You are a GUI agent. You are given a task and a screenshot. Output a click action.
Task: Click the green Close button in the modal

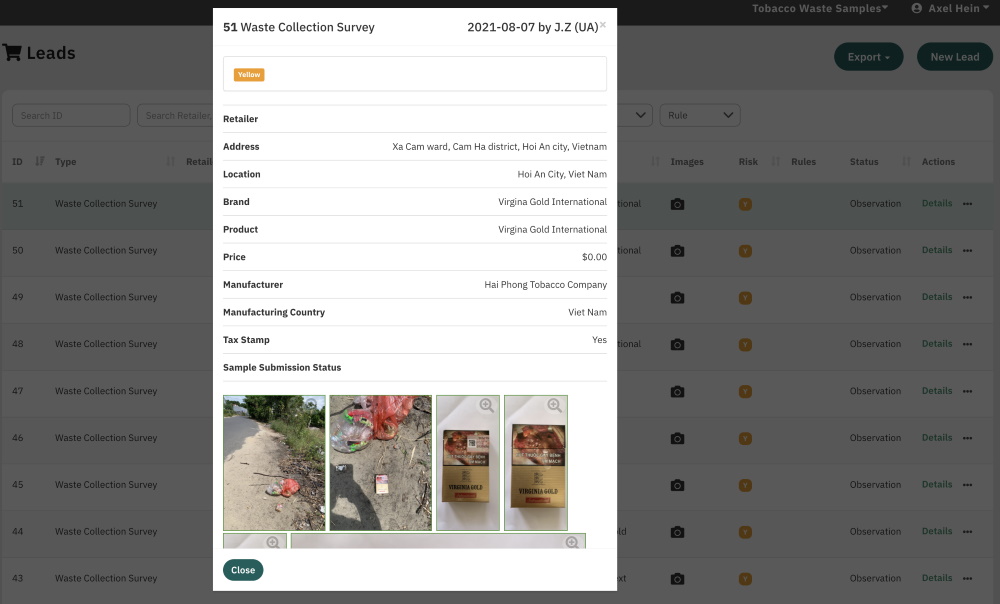coord(243,570)
